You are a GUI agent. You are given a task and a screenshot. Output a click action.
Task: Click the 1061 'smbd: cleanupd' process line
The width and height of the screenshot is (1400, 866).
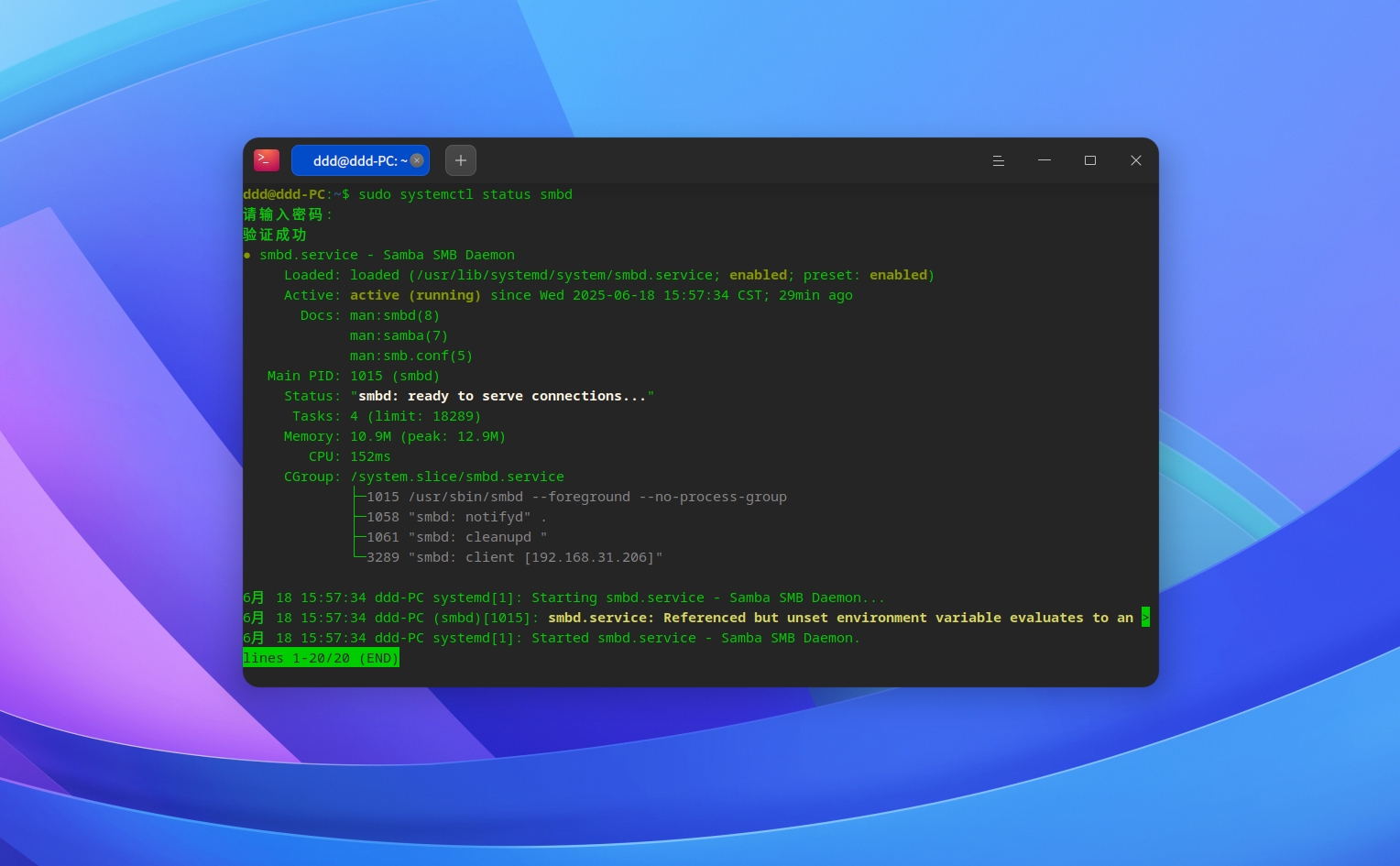(457, 537)
